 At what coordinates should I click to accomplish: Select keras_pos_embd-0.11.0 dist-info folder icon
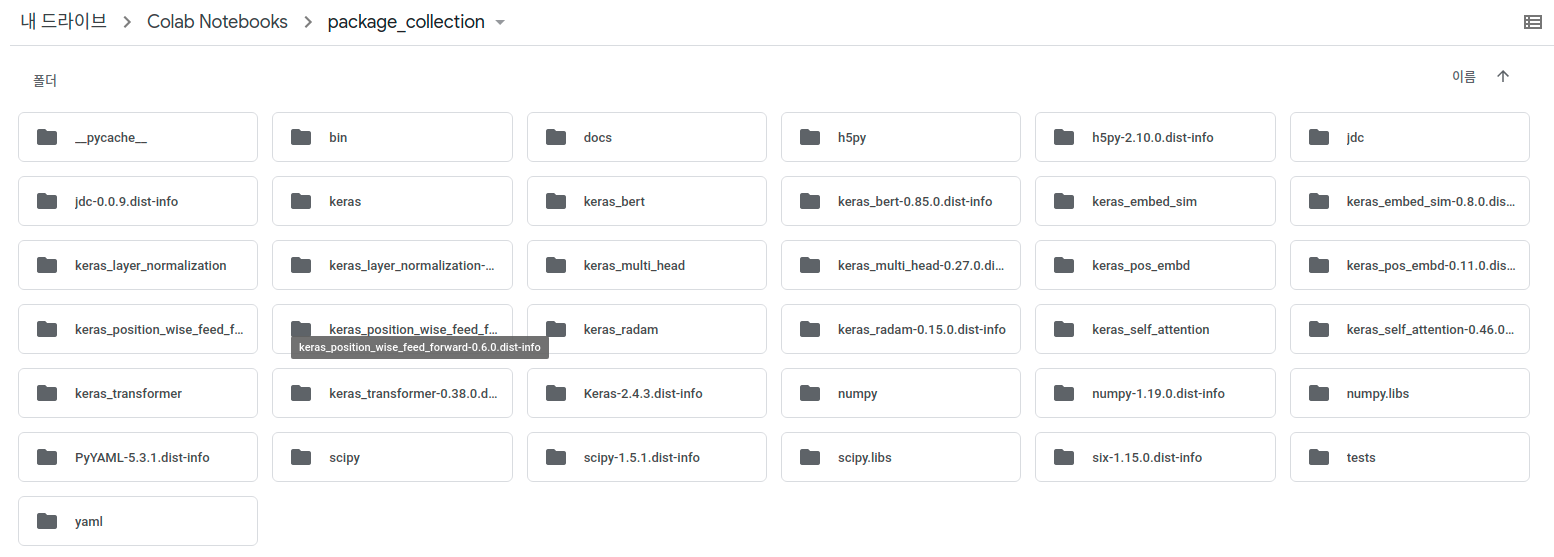tap(1319, 265)
